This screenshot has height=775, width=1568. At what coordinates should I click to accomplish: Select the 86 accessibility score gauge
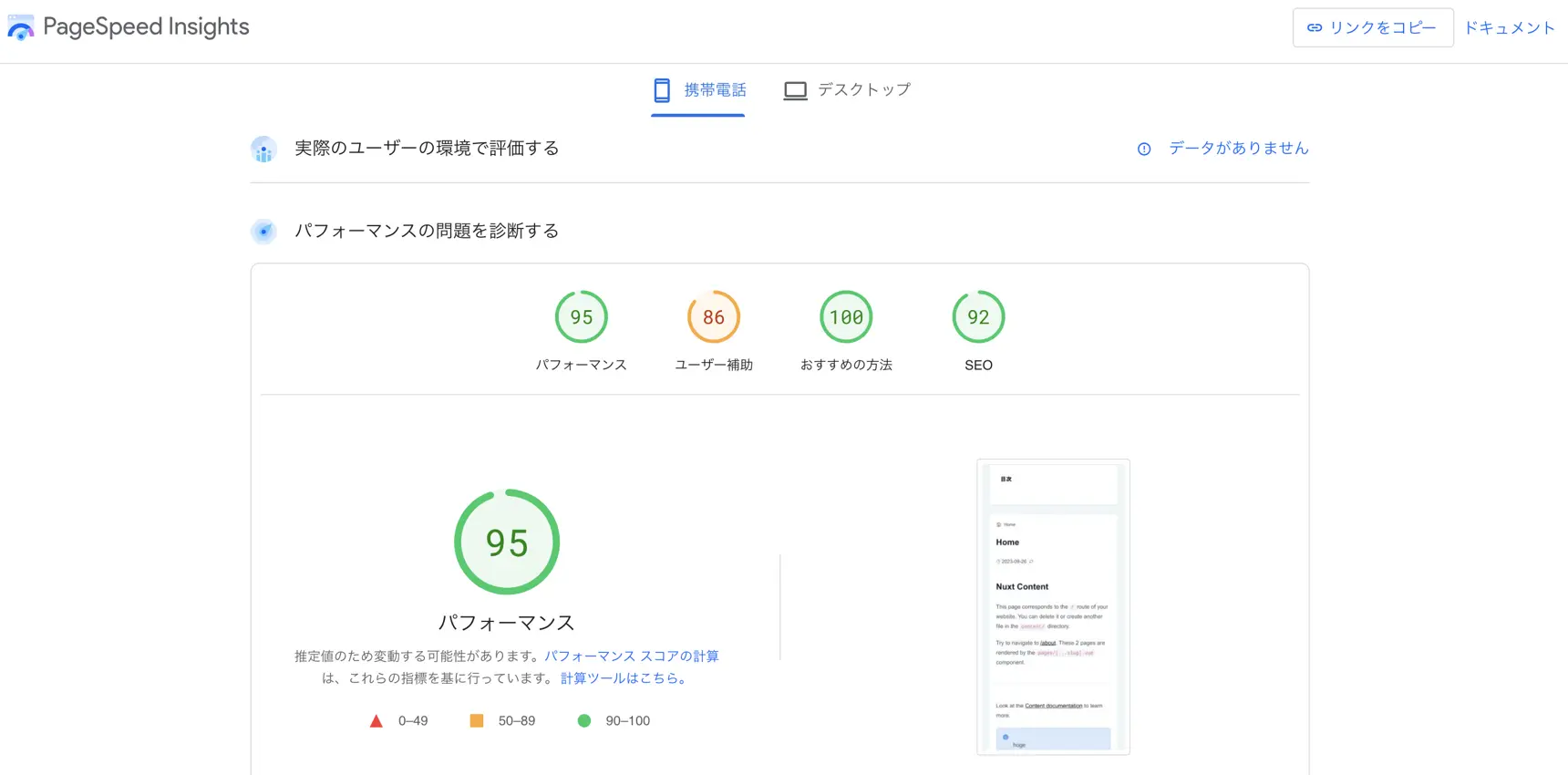coord(714,316)
